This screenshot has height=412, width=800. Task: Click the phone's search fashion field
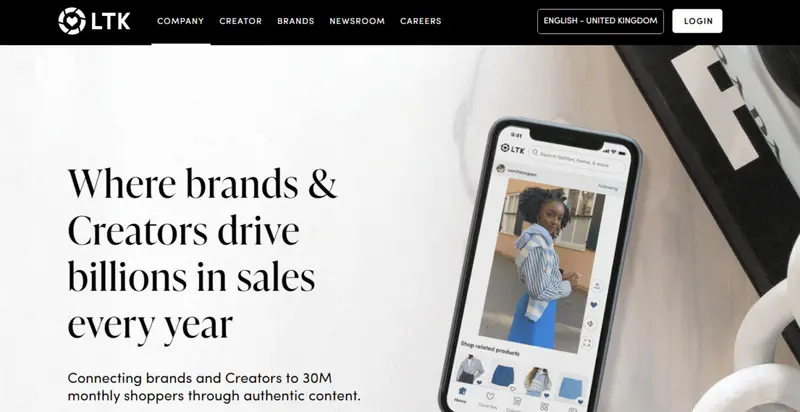(577, 160)
